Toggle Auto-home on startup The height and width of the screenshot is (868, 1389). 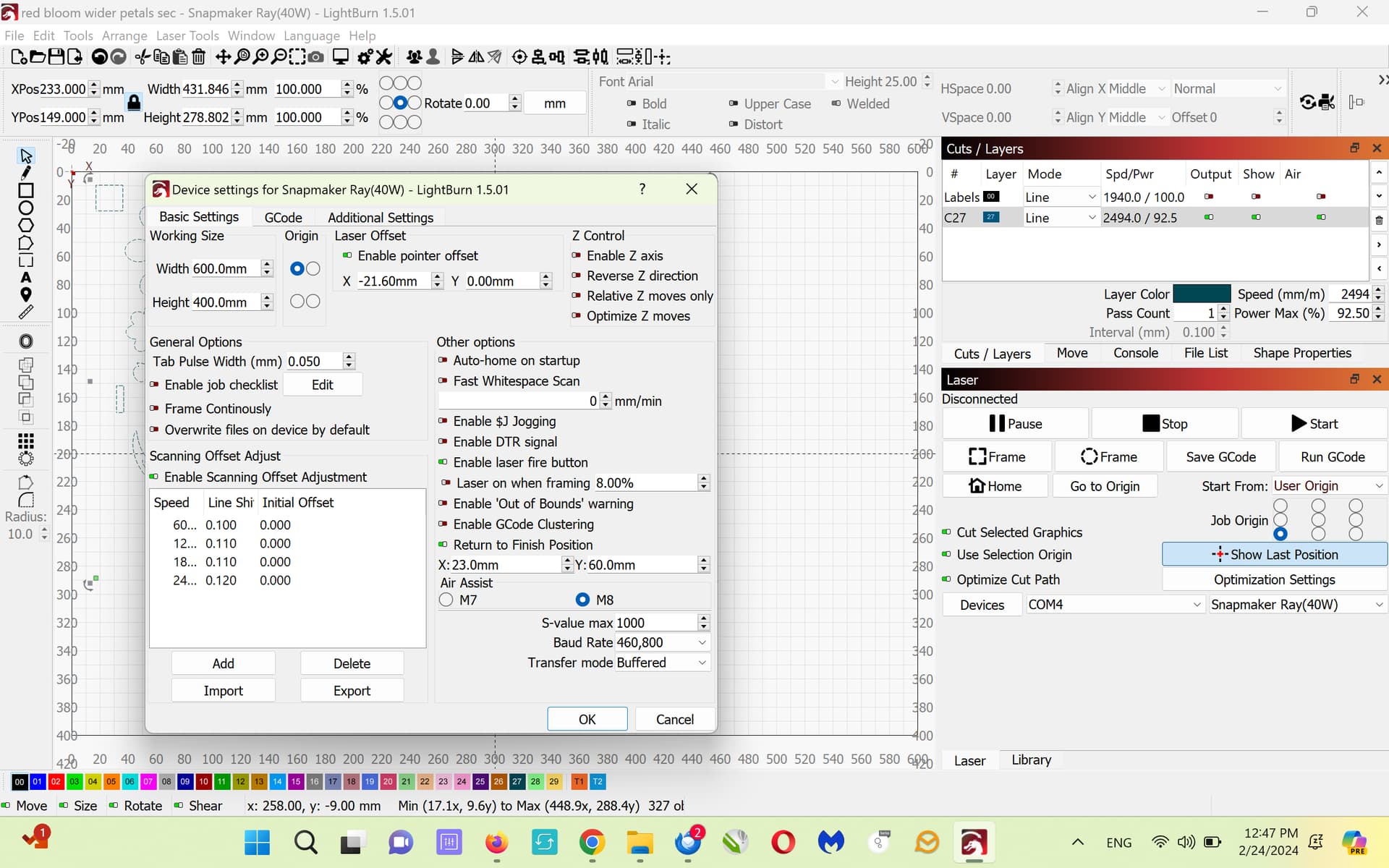click(509, 361)
